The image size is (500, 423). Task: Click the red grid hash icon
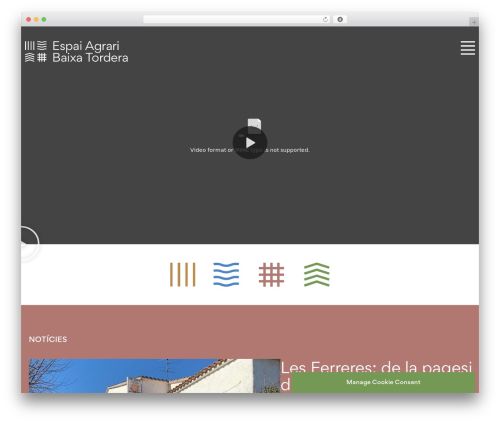271,275
